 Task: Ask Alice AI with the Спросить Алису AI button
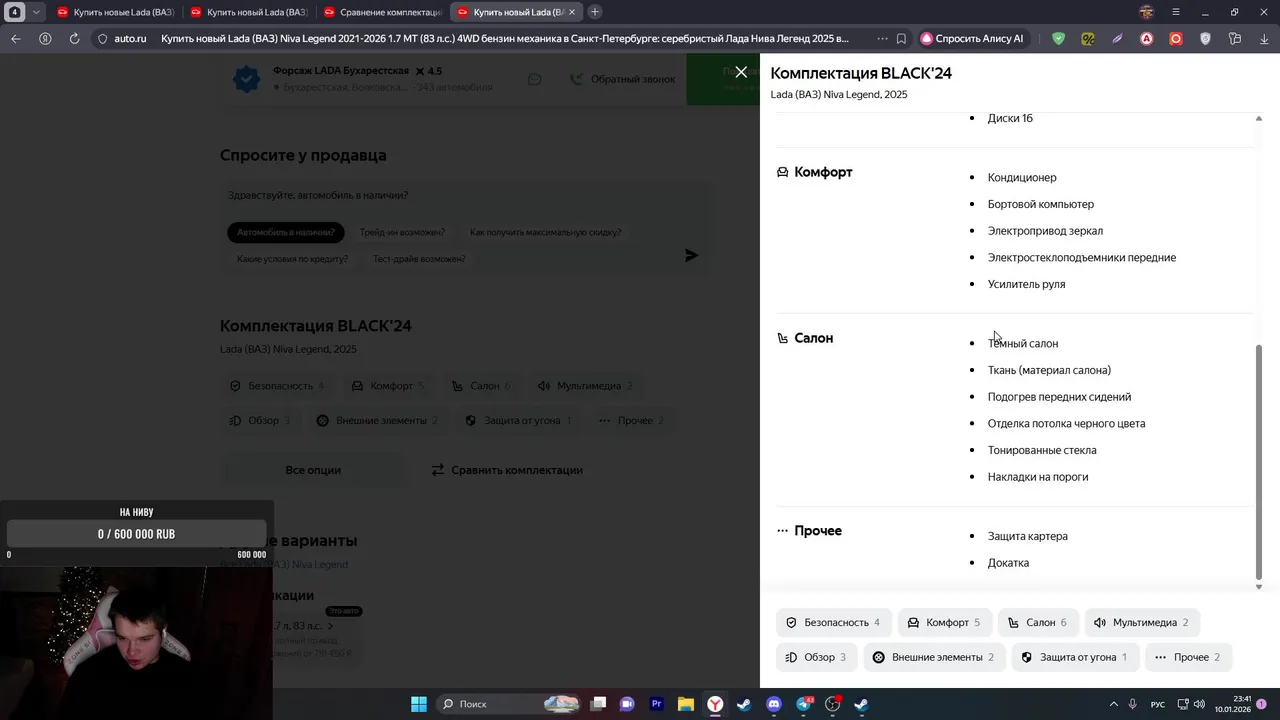coord(972,39)
